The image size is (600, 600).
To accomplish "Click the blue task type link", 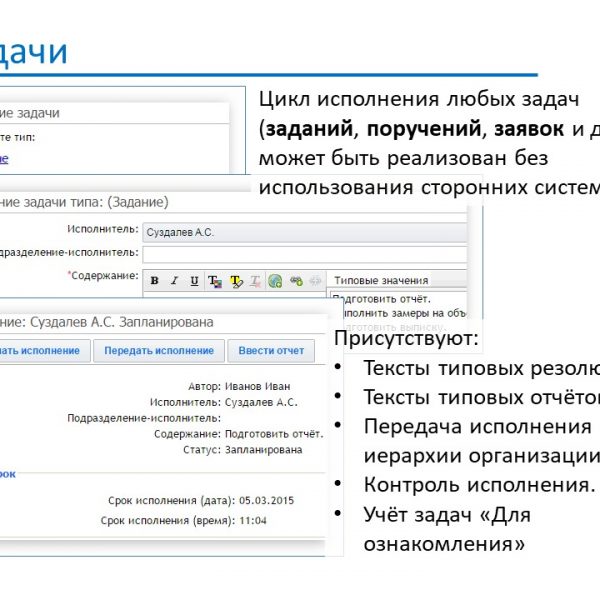I will 4,159.
